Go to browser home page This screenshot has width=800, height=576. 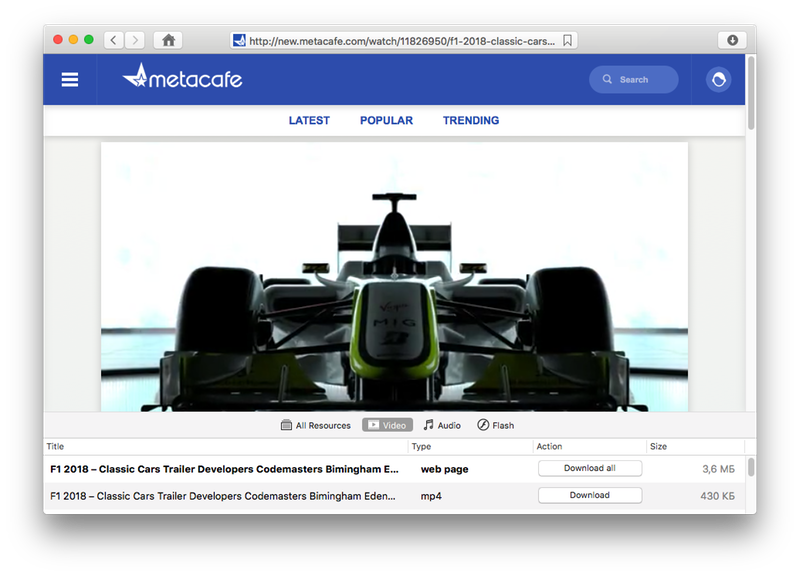168,40
